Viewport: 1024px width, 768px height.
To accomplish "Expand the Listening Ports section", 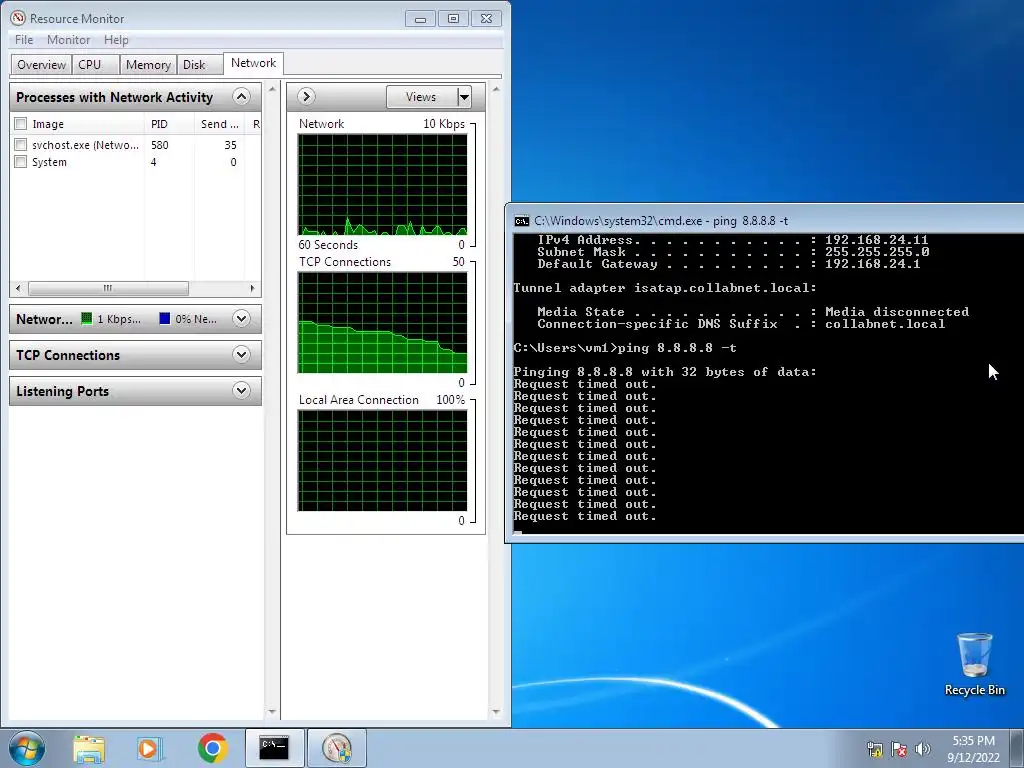I will (x=241, y=391).
